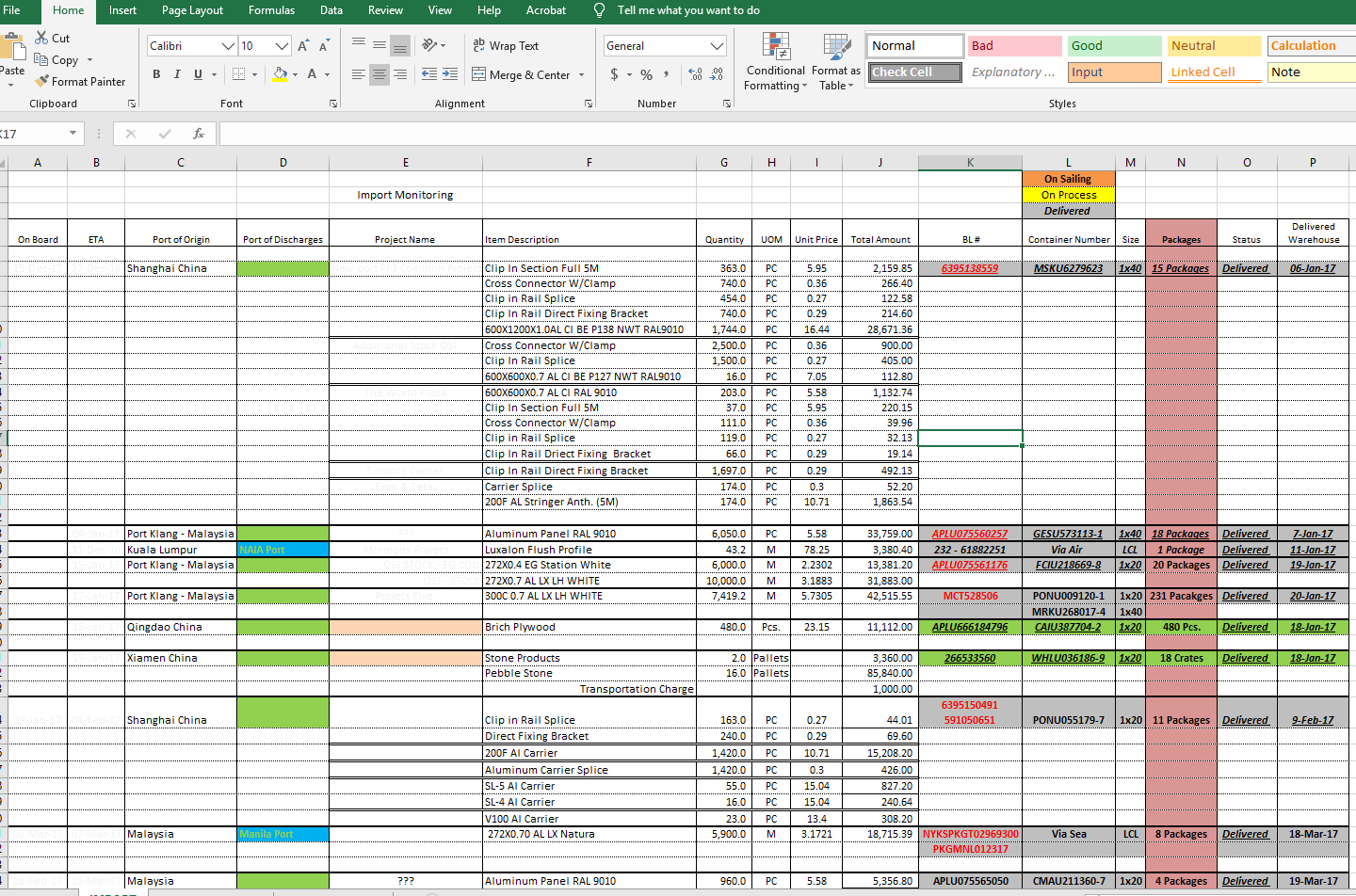Click middle align icon

[379, 44]
